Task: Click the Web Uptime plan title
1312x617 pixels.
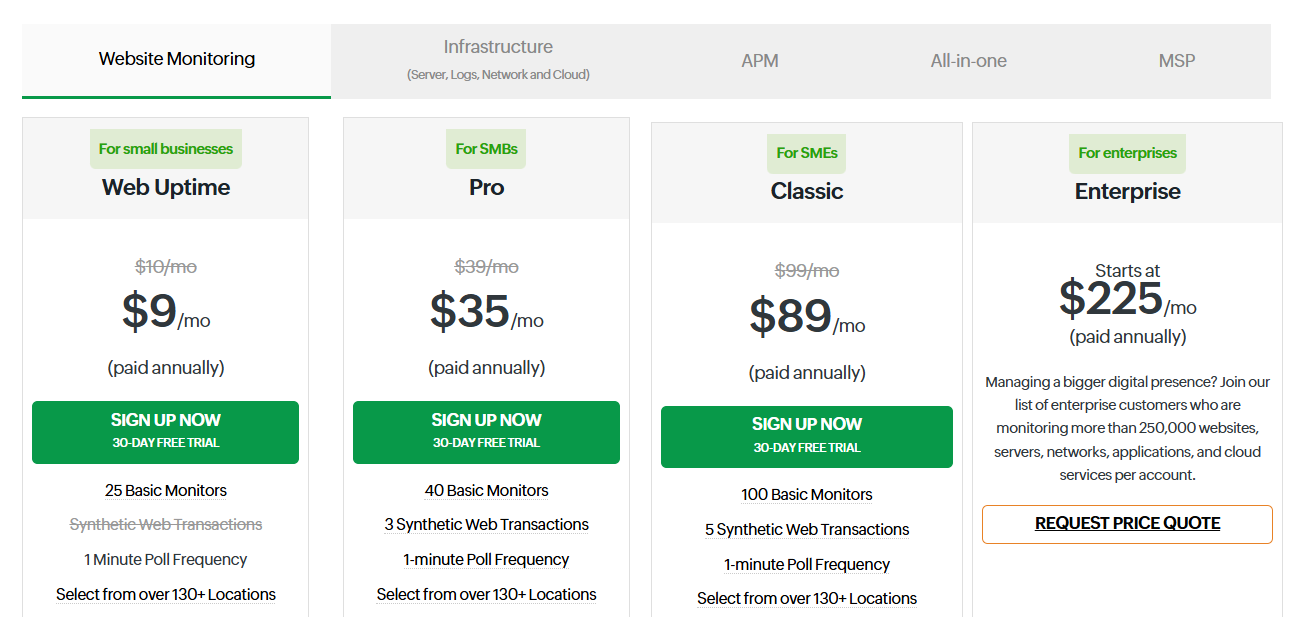Action: pyautogui.click(x=166, y=188)
